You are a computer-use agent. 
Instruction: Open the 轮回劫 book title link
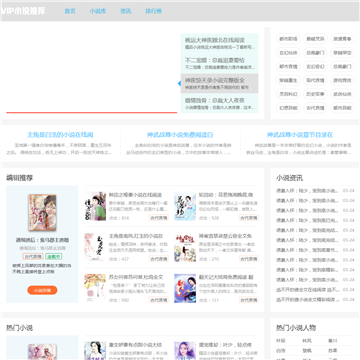point(226,195)
